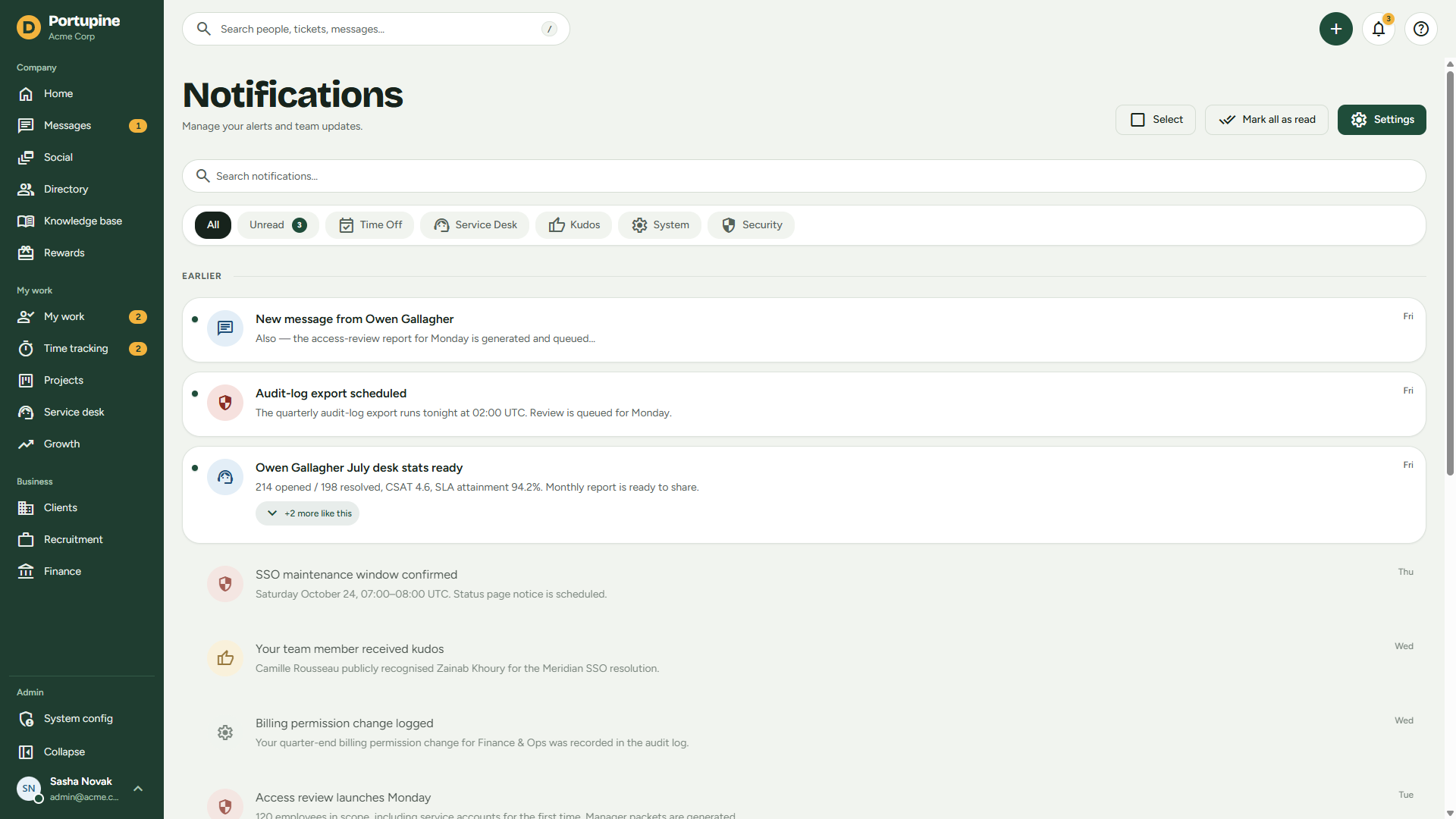Open the help question mark icon
The width and height of the screenshot is (1456, 819).
pos(1421,29)
